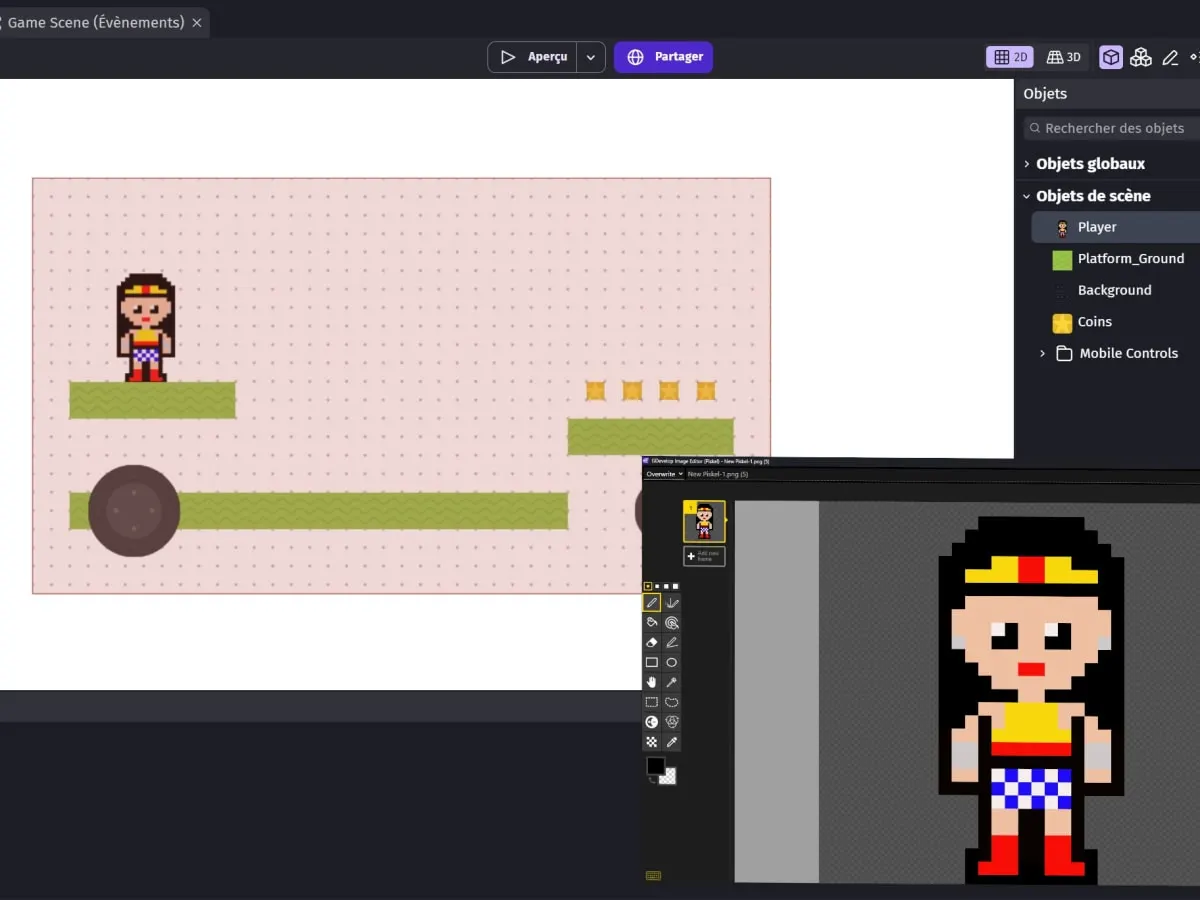Viewport: 1200px width, 900px height.
Task: Select the Eraser tool
Action: [x=652, y=643]
